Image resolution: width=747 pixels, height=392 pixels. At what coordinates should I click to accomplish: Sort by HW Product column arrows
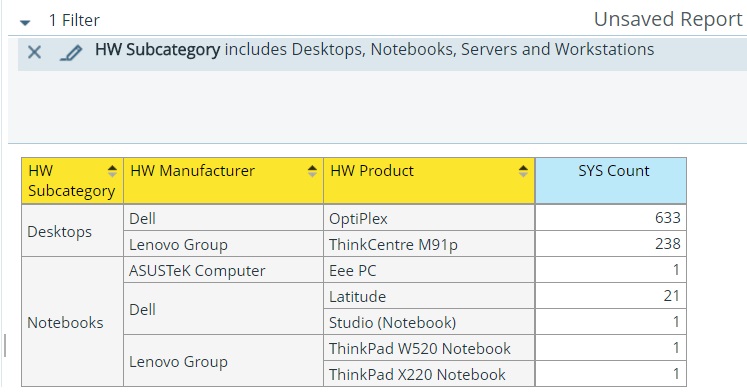pyautogui.click(x=523, y=171)
